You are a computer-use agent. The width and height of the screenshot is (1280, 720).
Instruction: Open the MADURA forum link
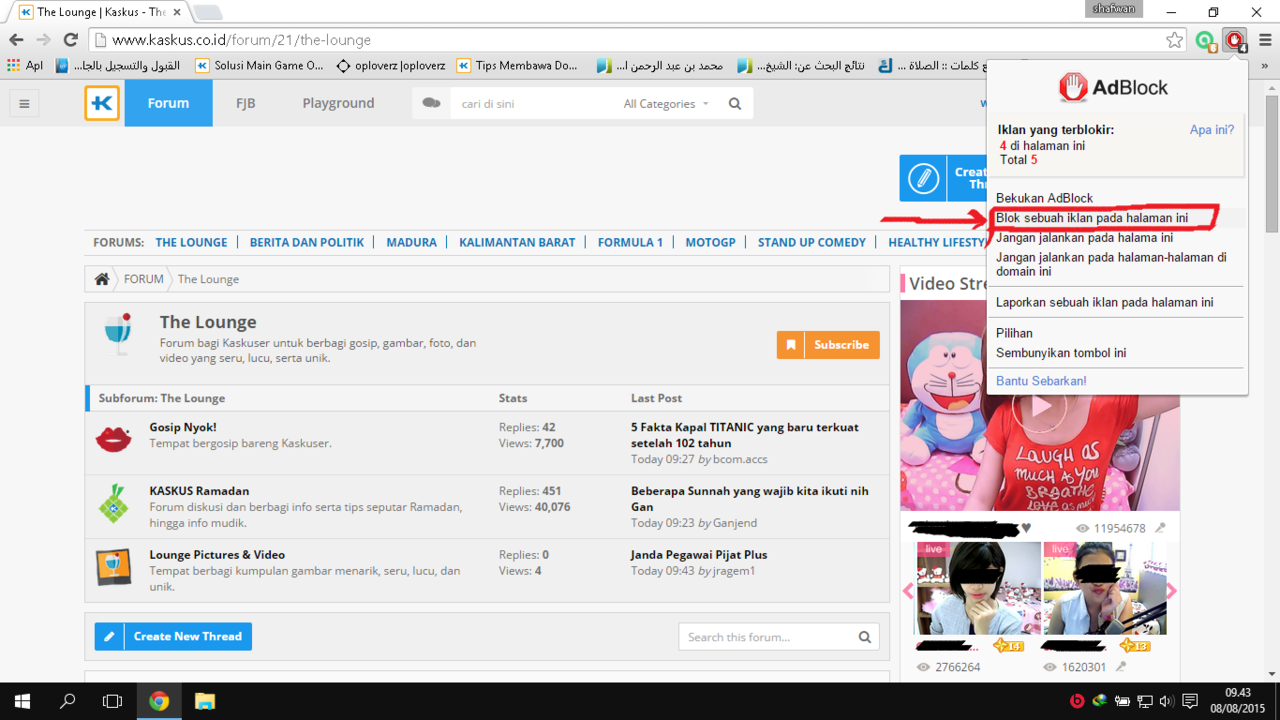point(411,242)
